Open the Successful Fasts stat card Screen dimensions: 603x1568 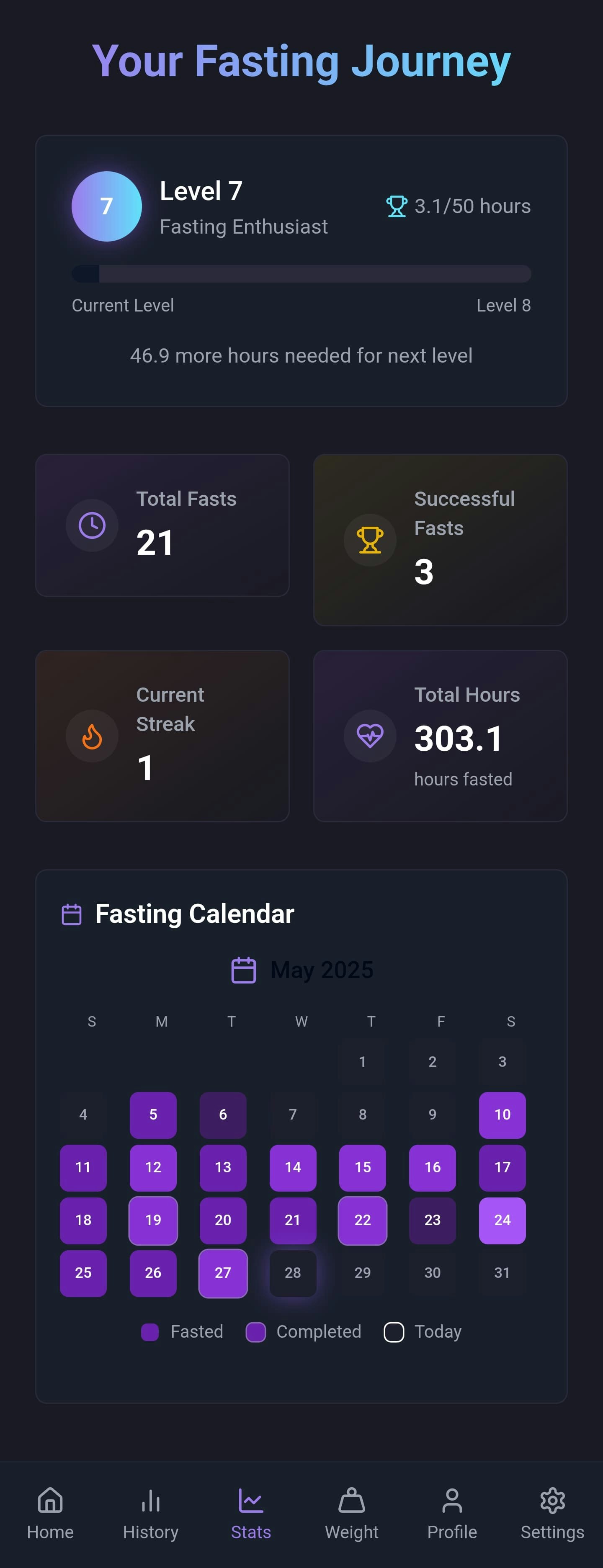[x=440, y=540]
